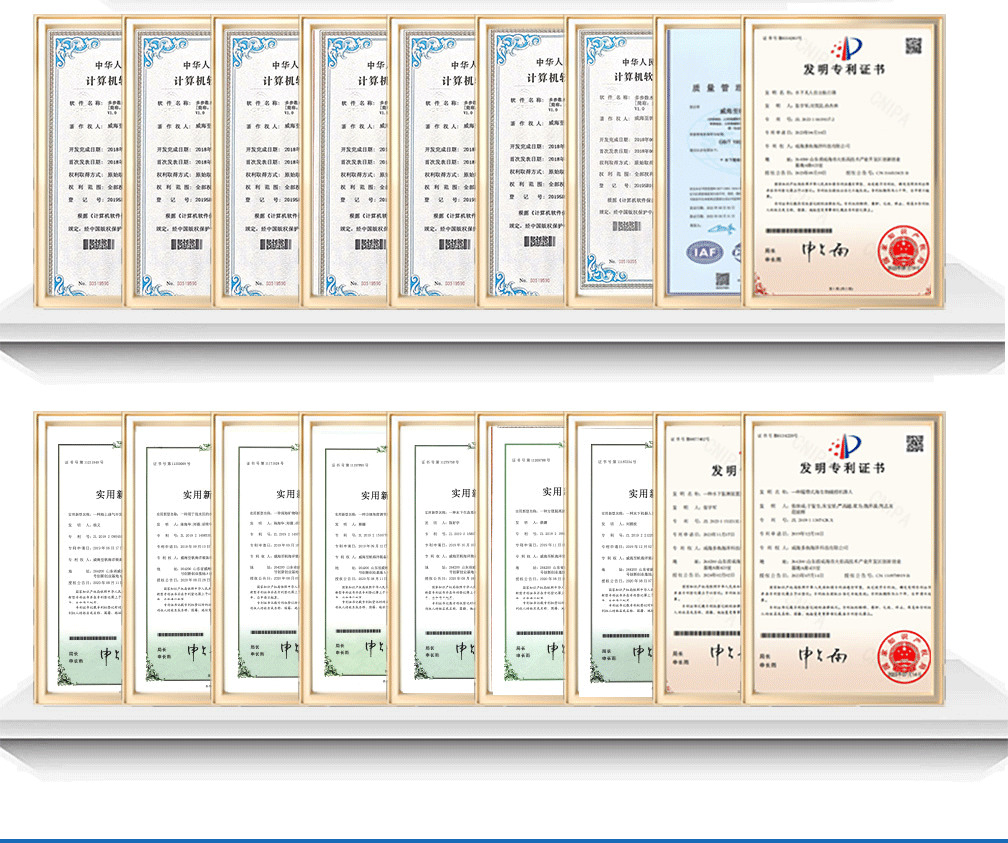Click the CNIPA logo above top-shelf 发明专利证书 title
The width and height of the screenshot is (1008, 843).
coord(846,49)
